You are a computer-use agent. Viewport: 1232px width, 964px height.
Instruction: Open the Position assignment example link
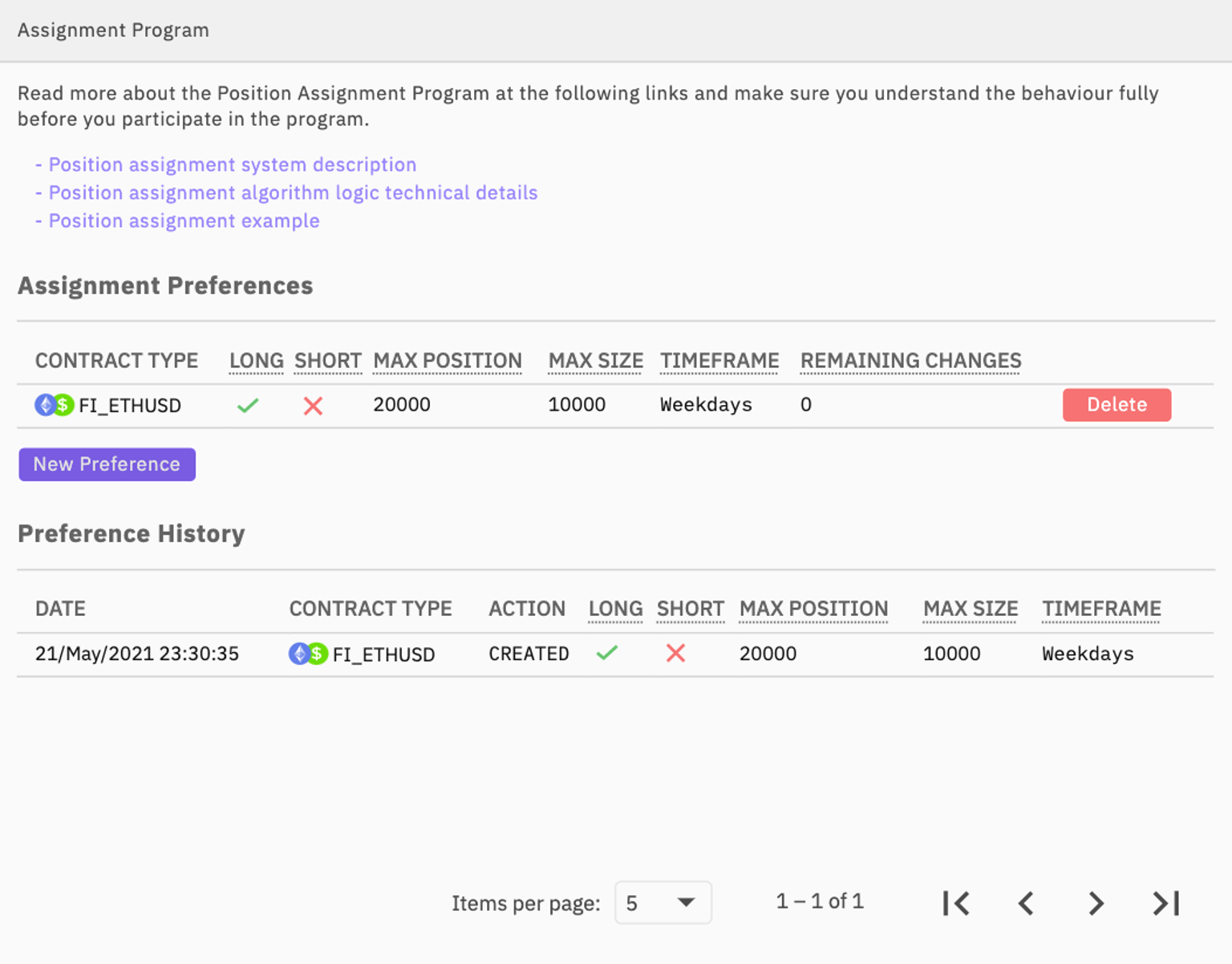[183, 221]
